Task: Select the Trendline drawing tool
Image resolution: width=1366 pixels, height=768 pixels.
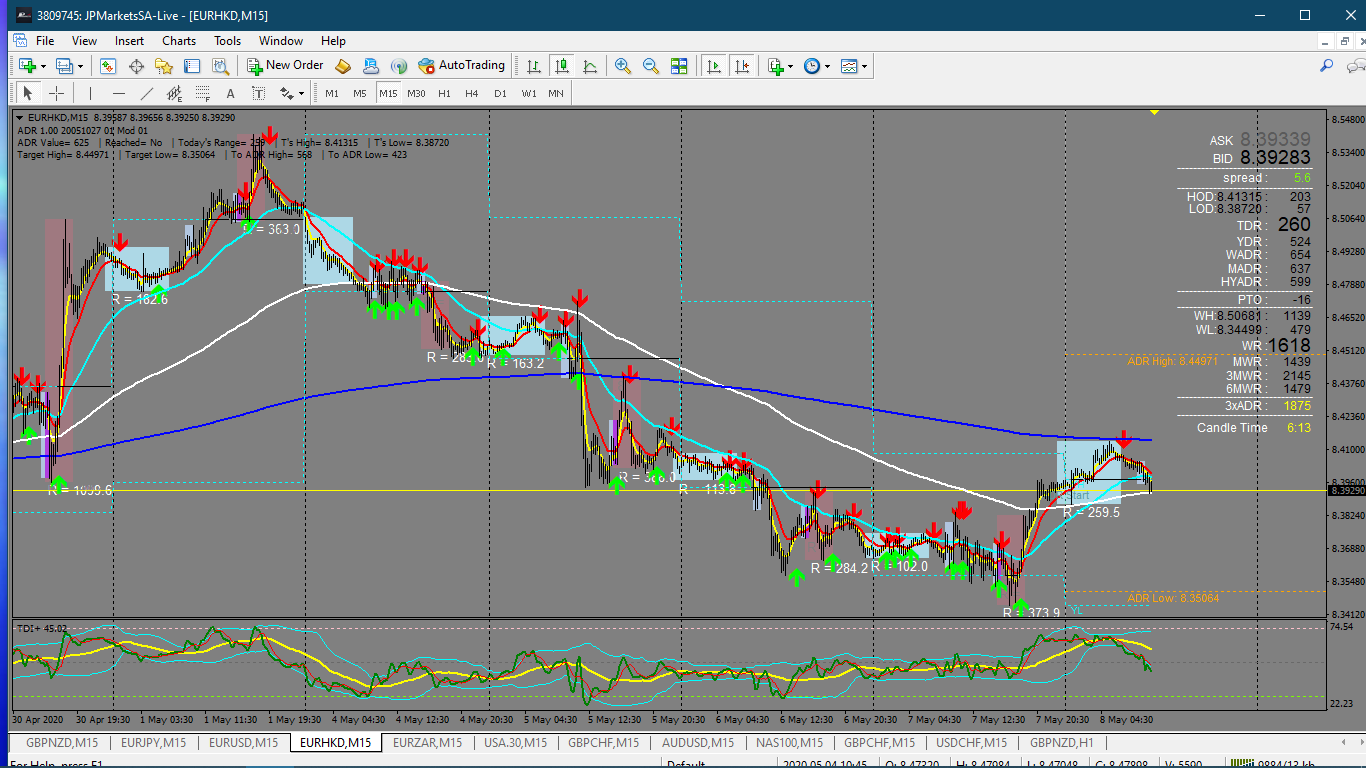Action: [x=147, y=93]
